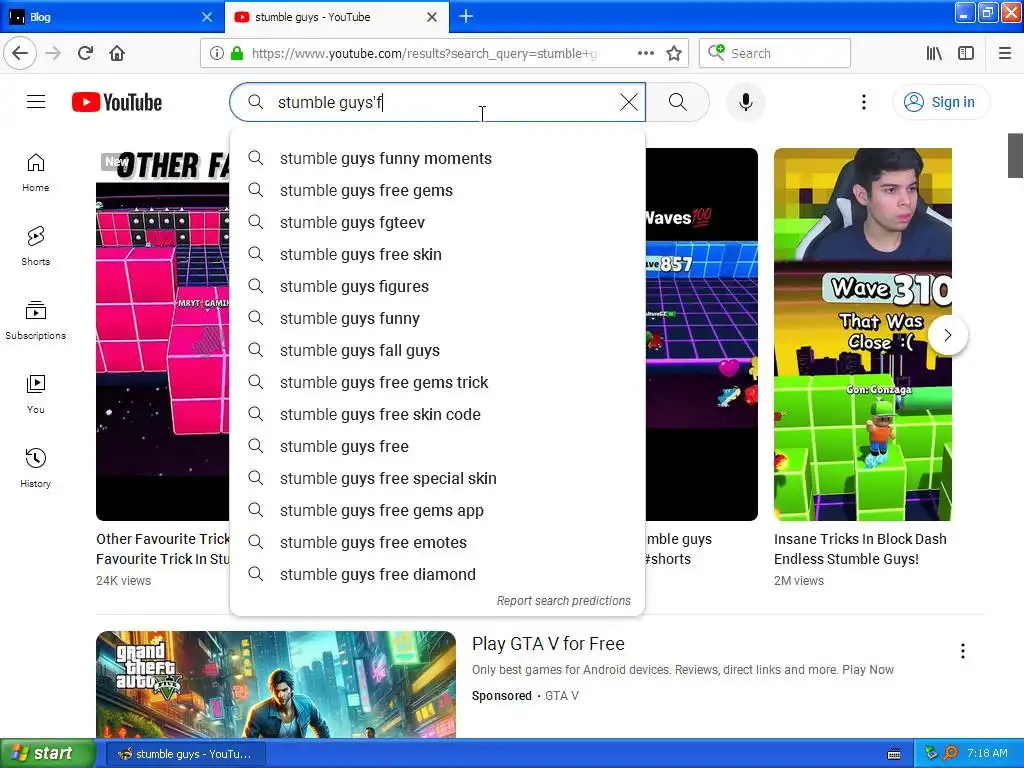Close the Blog tab
The image size is (1024, 768).
click(x=207, y=17)
